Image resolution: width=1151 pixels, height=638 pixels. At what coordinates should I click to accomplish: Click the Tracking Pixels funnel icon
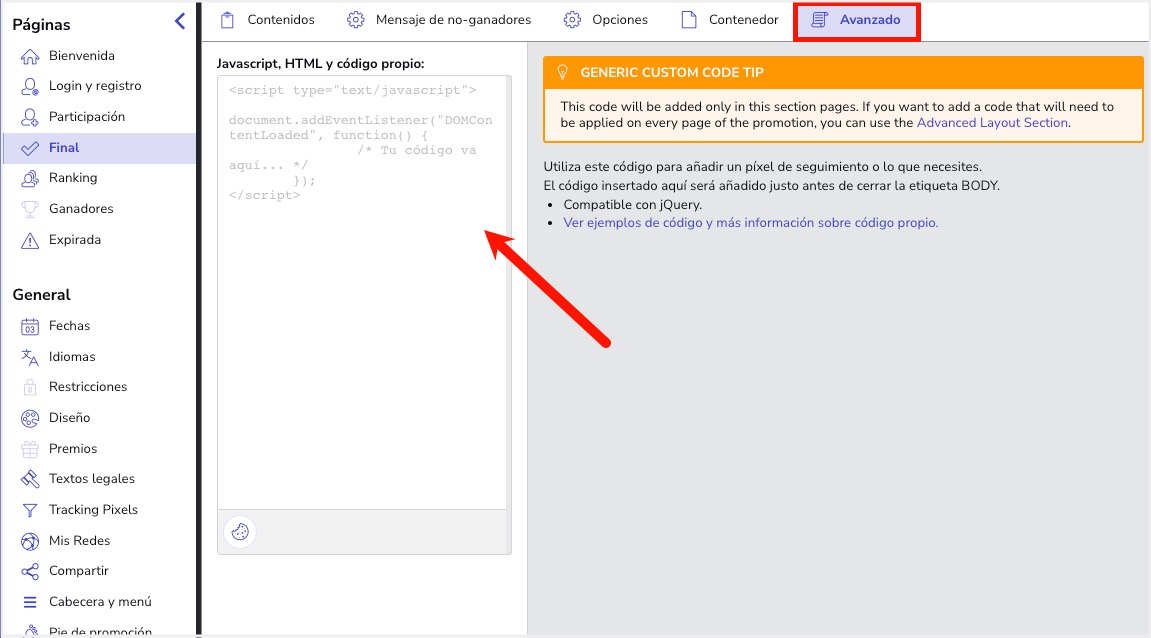pos(30,510)
